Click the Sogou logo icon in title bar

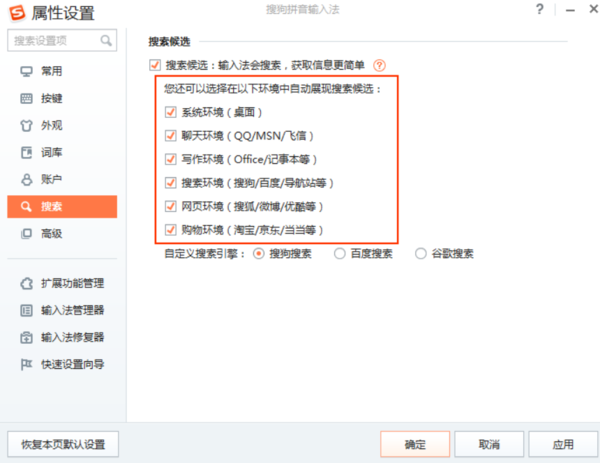pos(16,13)
